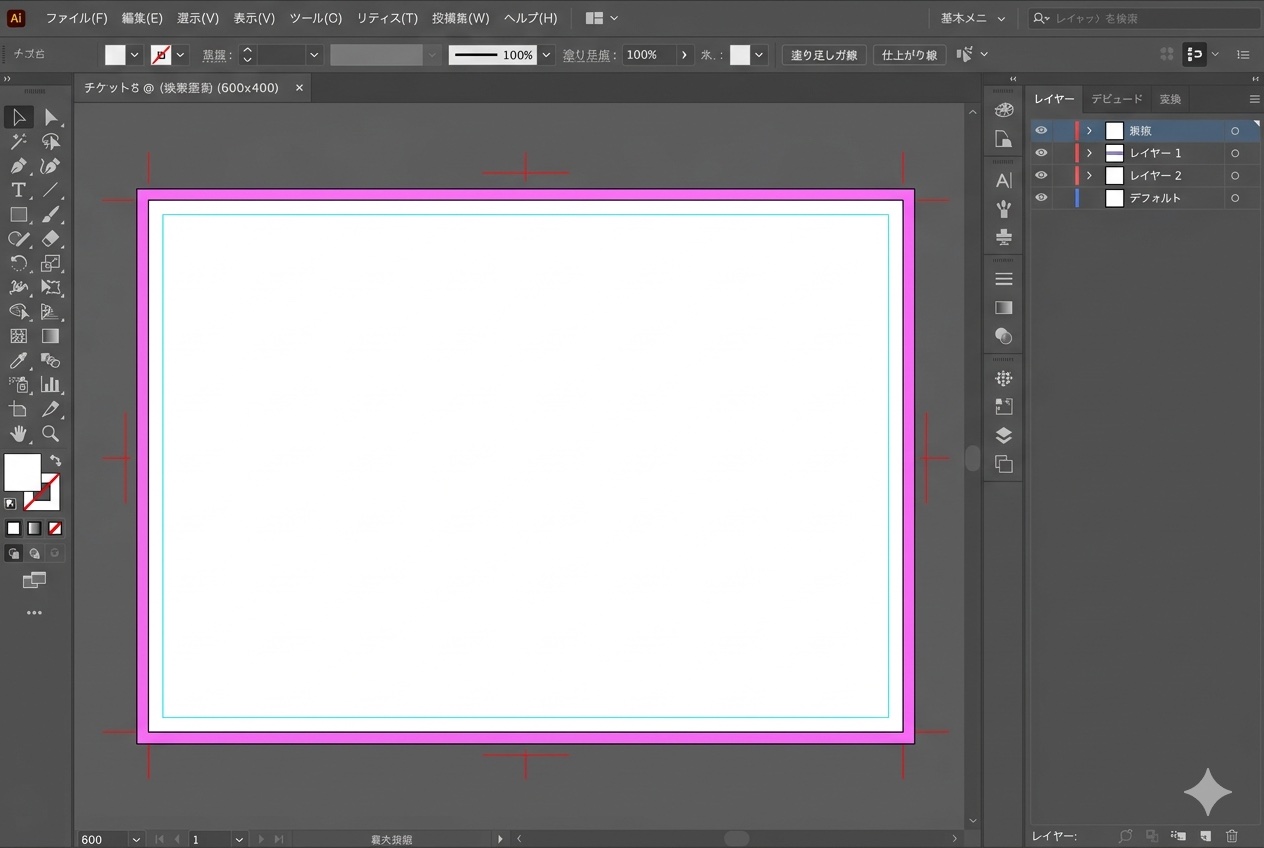This screenshot has width=1264, height=848.
Task: Open the ファイル(F) menu
Action: click(x=76, y=18)
